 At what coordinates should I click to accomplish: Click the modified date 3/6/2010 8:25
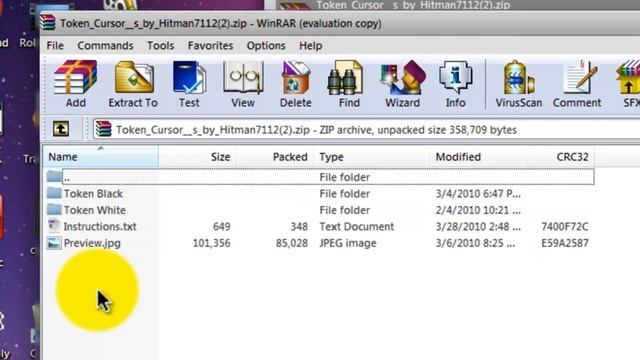pyautogui.click(x=475, y=243)
